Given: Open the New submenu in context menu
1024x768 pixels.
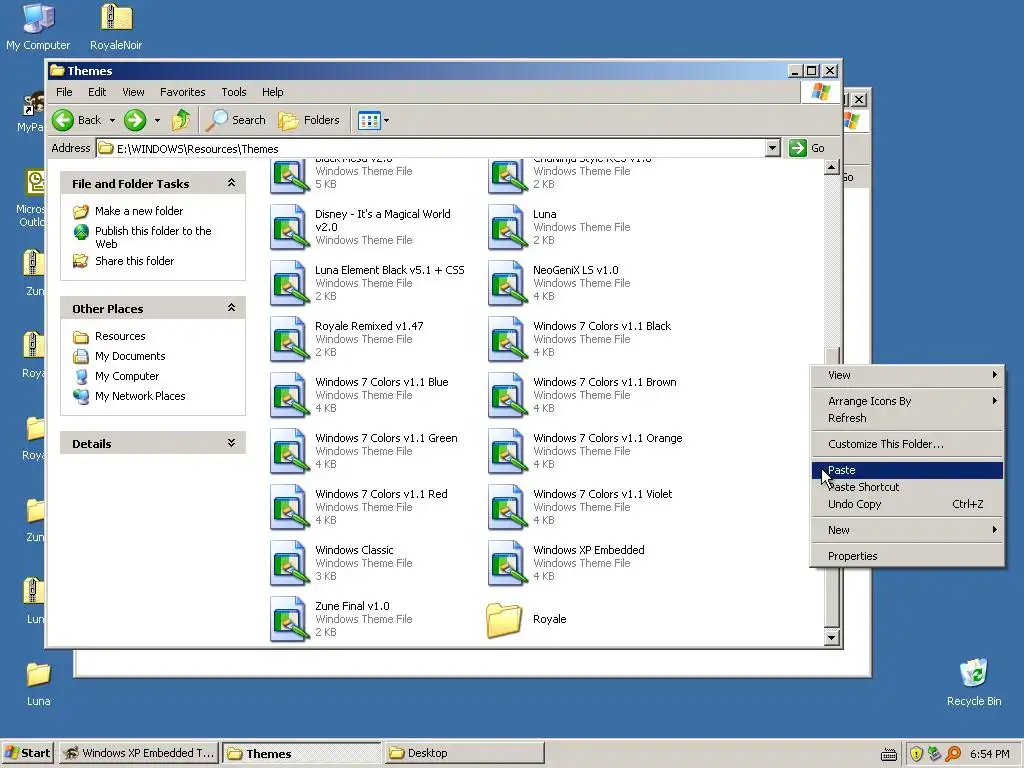Looking at the screenshot, I should coord(907,530).
